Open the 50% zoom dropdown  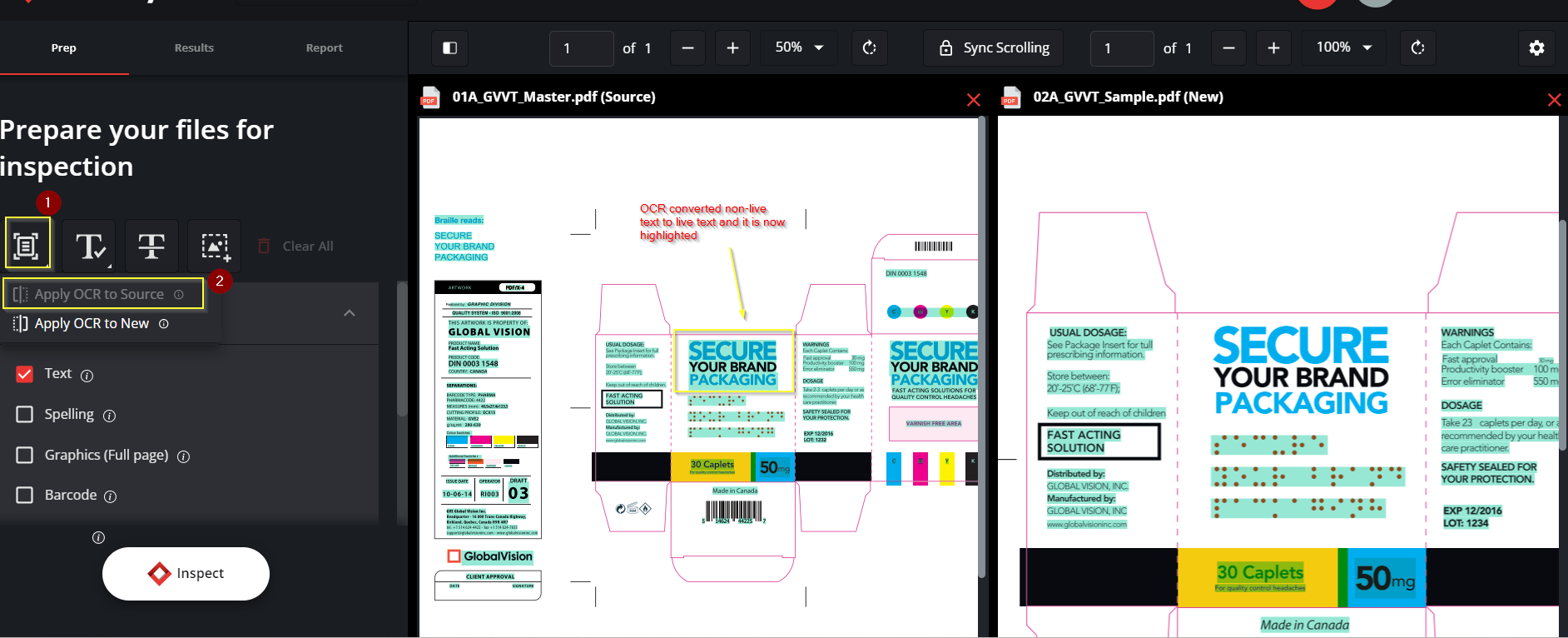pyautogui.click(x=799, y=48)
